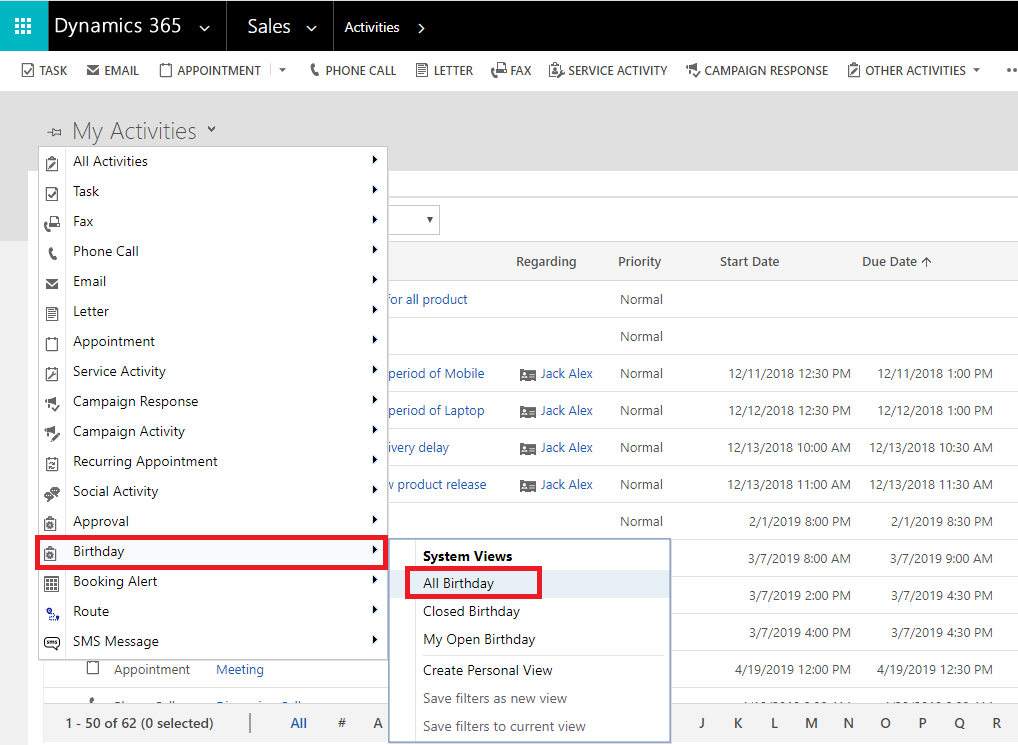This screenshot has height=745, width=1018.
Task: Open the Other Activities dropdown arrow
Action: (x=976, y=70)
